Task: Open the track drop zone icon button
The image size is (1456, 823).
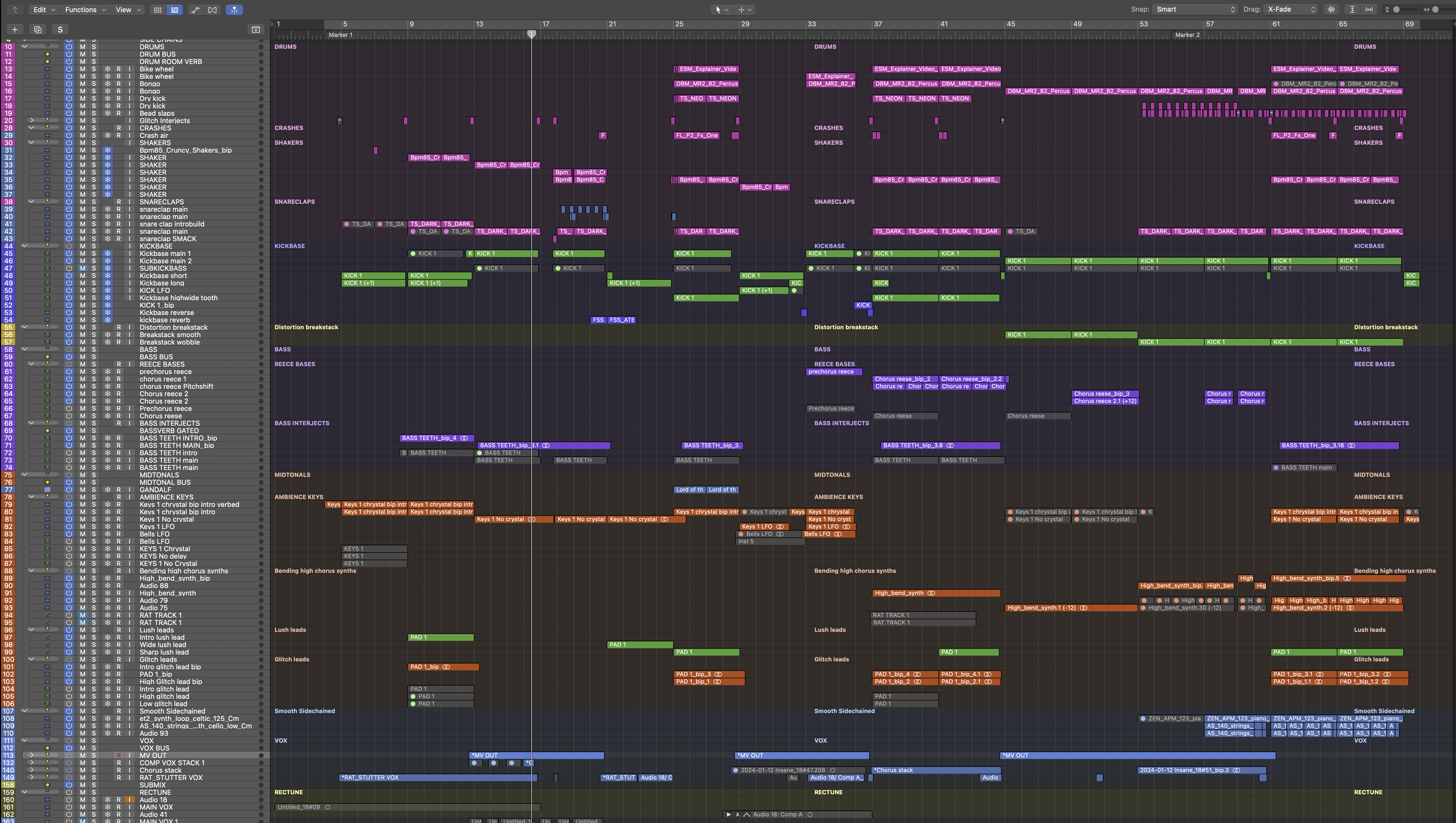Action: [255, 30]
